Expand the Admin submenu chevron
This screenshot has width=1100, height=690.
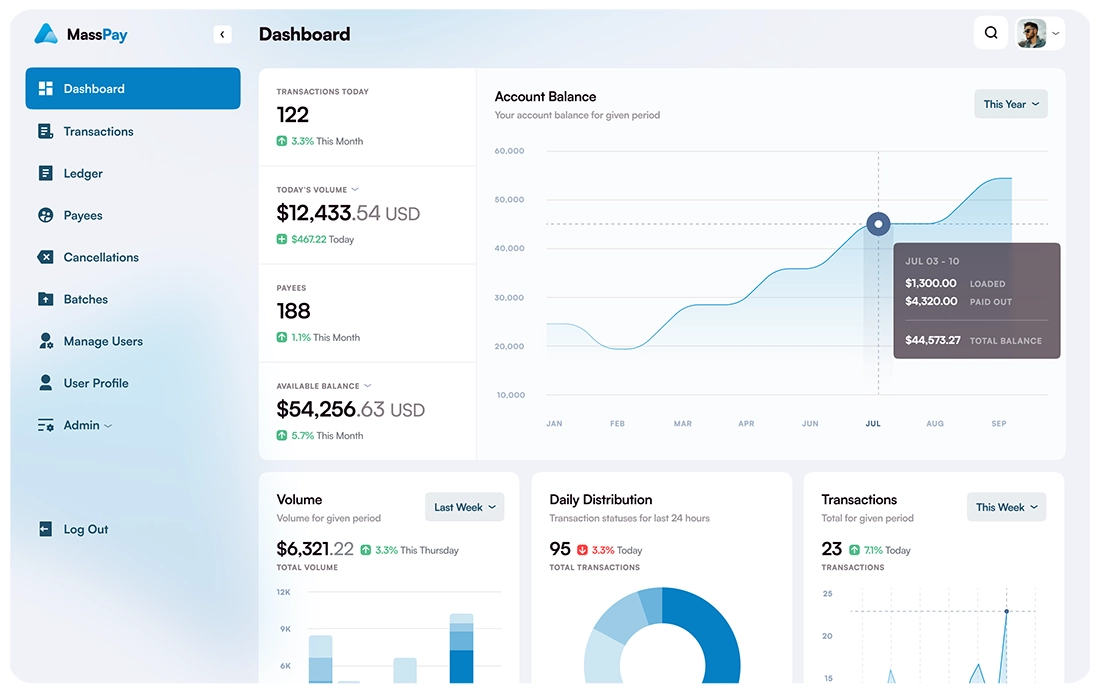click(x=108, y=426)
